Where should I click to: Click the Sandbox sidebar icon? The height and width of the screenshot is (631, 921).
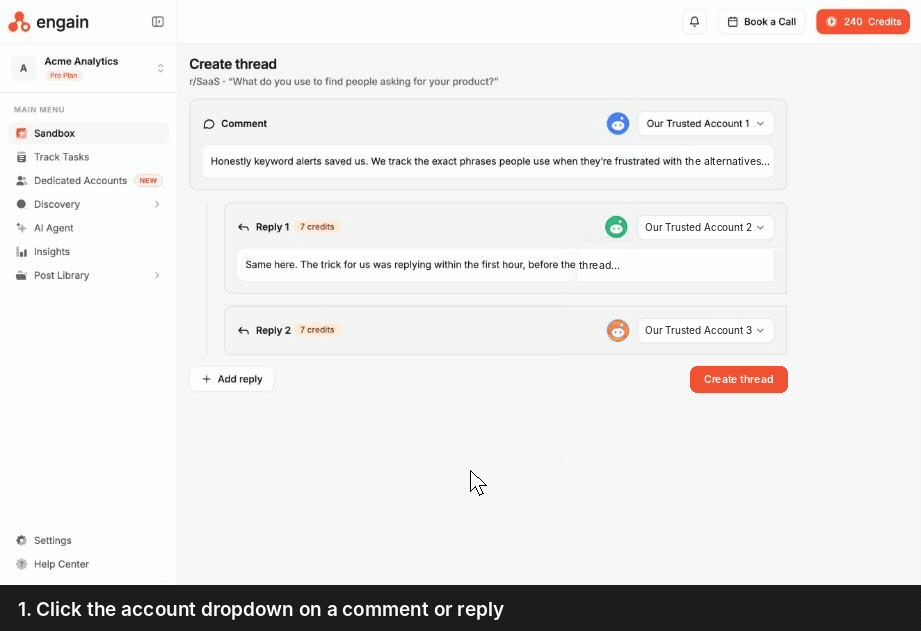click(x=21, y=133)
